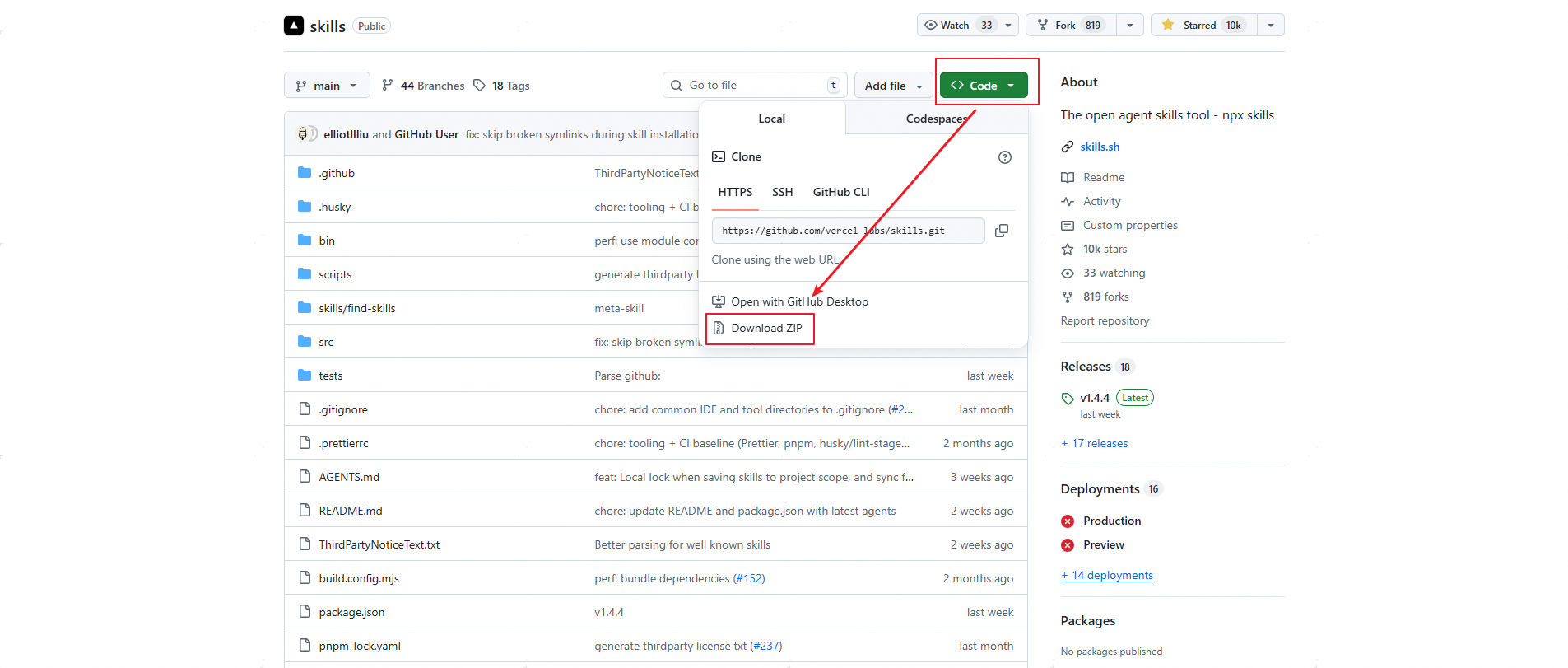Click the Readme book icon in About

click(1068, 178)
